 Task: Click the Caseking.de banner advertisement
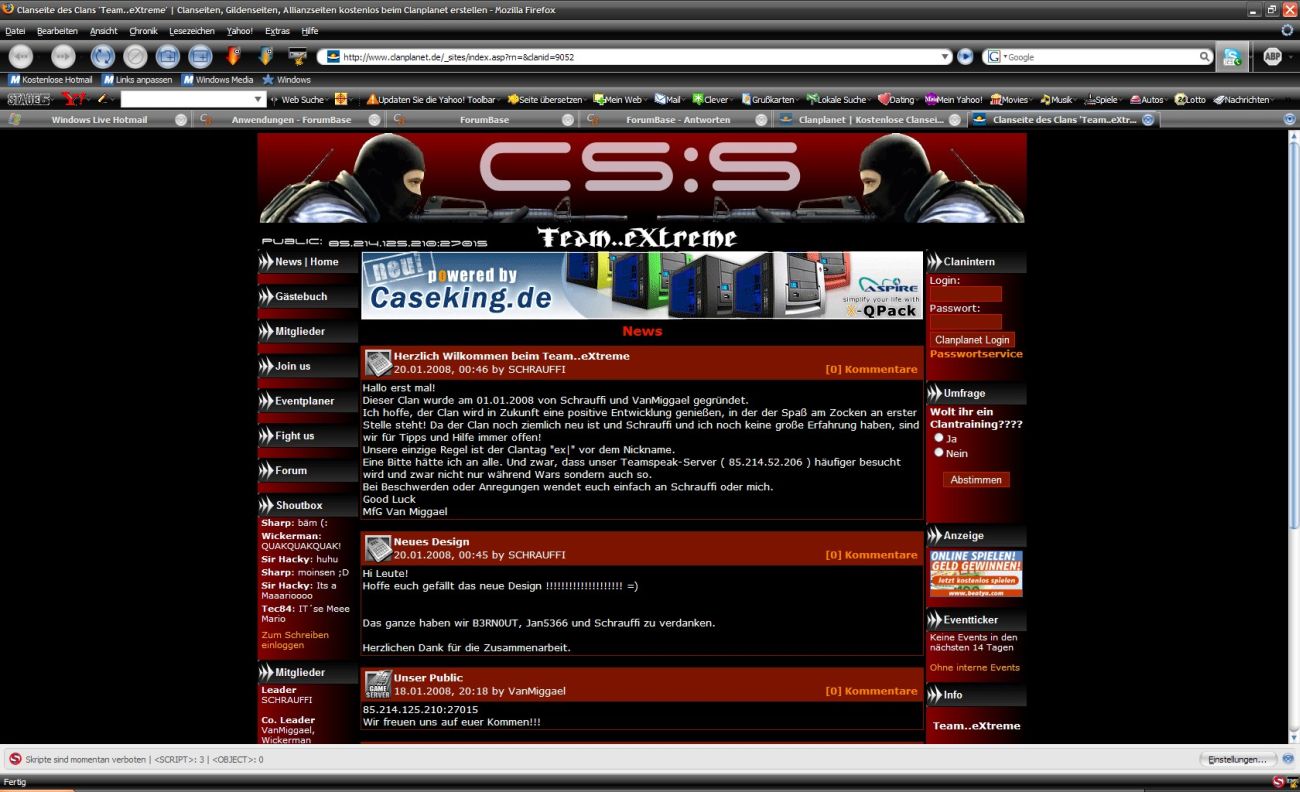tap(642, 285)
